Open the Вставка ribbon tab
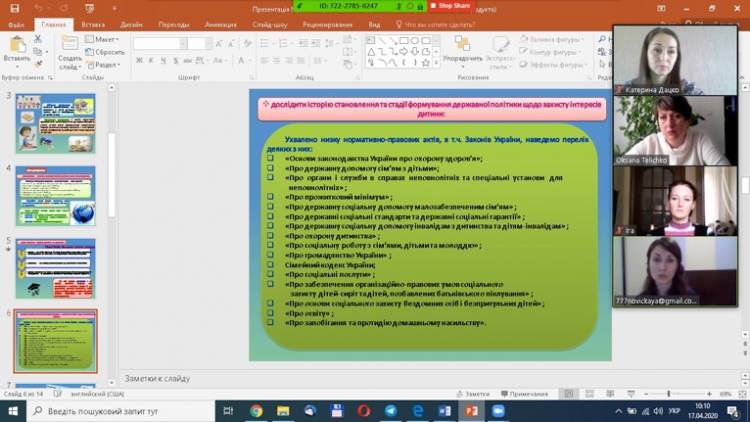The width and height of the screenshot is (750, 422). 93,23
